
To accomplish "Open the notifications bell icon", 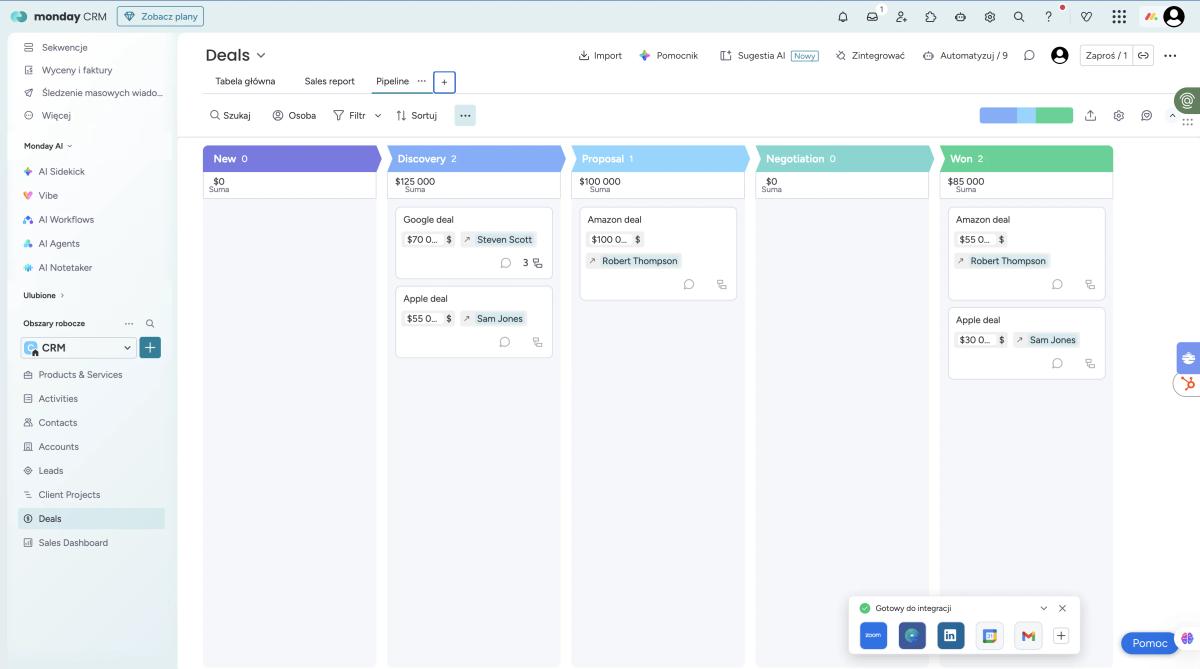I will (x=843, y=16).
